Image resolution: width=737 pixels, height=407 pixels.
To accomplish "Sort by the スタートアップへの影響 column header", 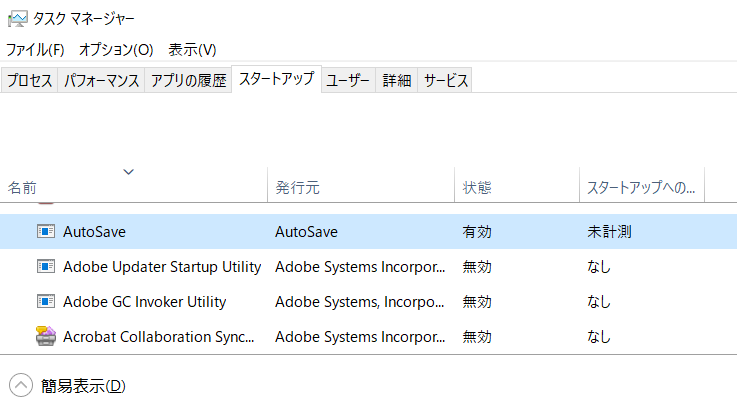I will pyautogui.click(x=642, y=185).
